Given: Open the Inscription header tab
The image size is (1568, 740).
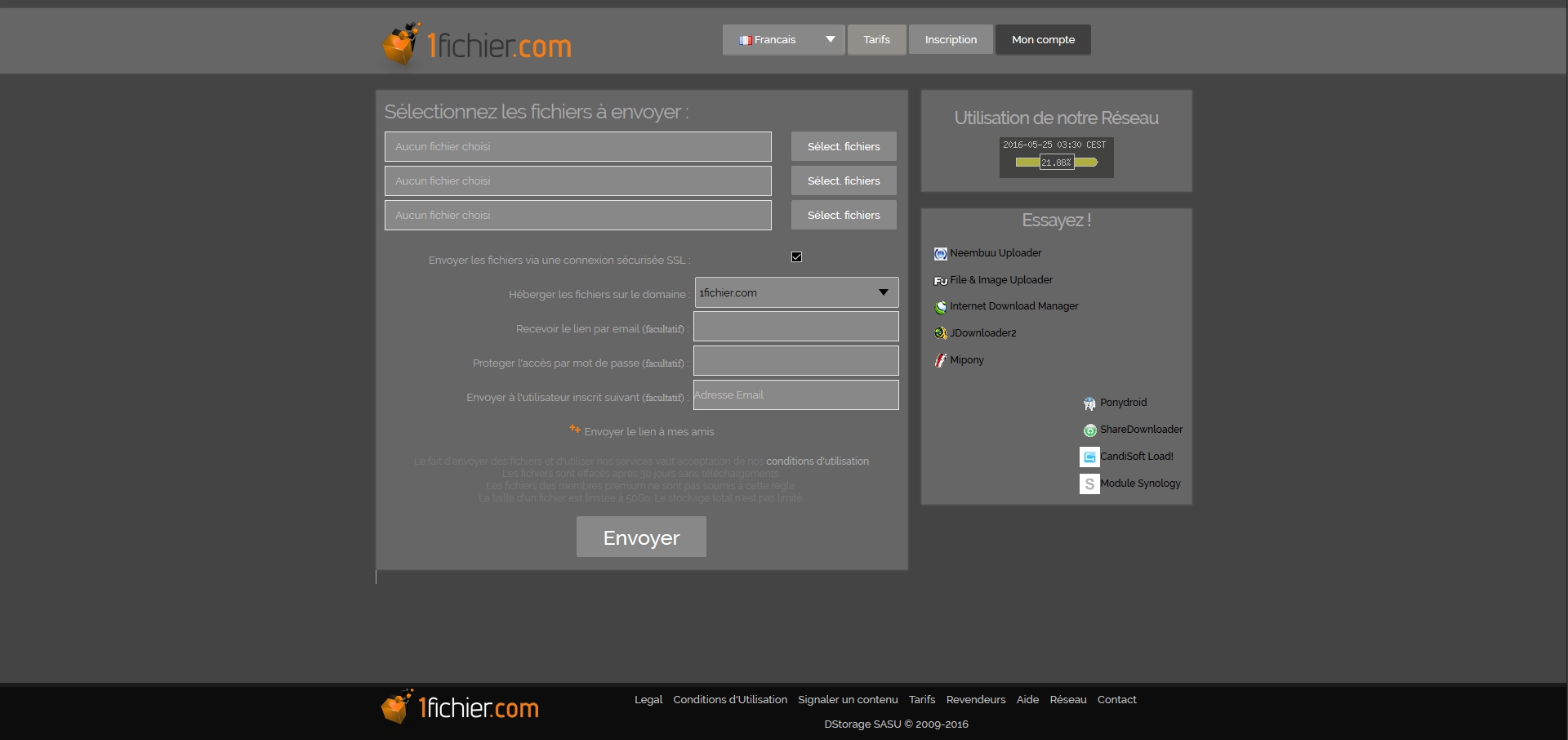Looking at the screenshot, I should point(951,39).
